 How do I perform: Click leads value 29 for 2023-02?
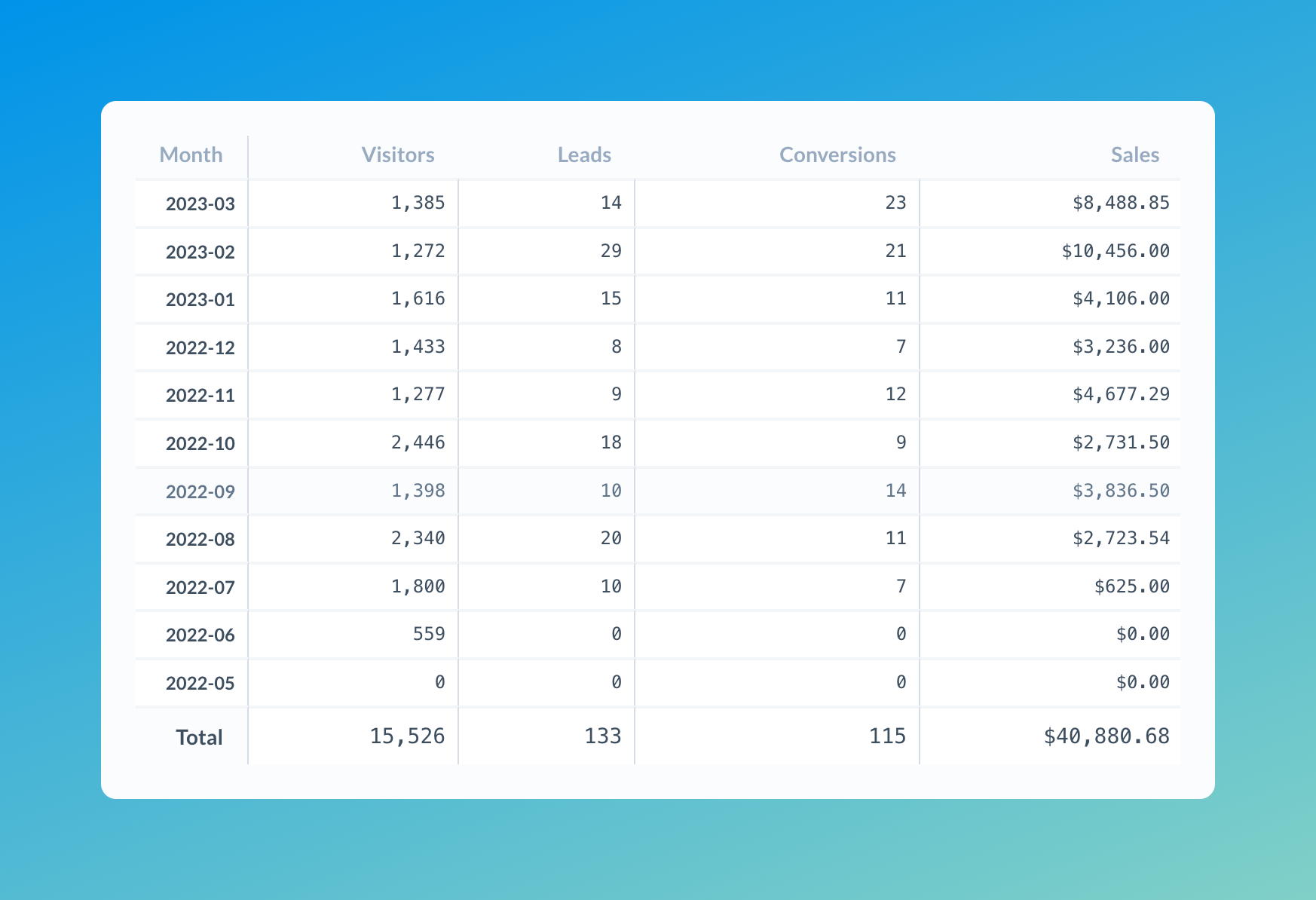(611, 251)
